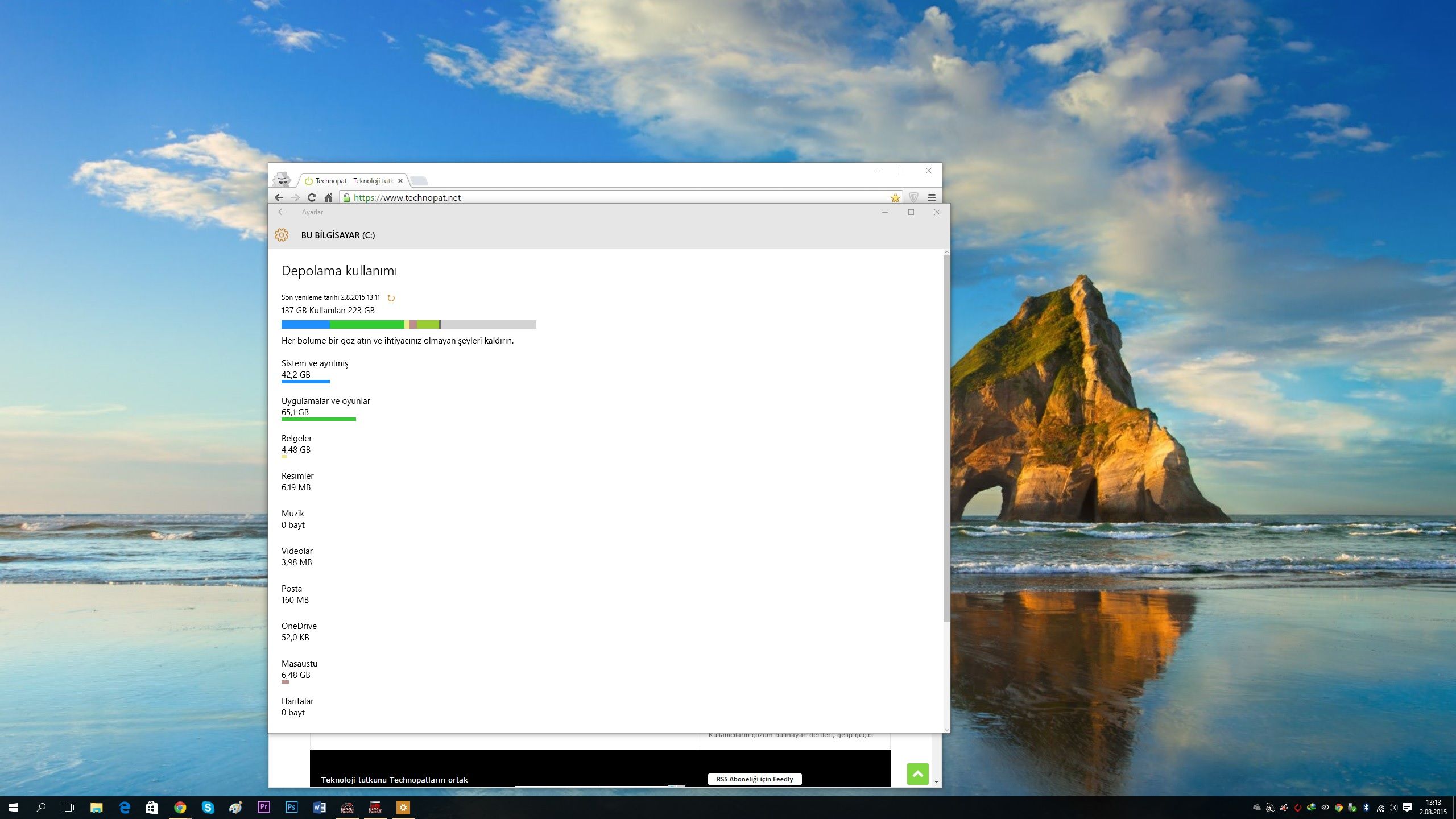Click the bookmark star in the address bar
The height and width of the screenshot is (819, 1456).
point(895,197)
